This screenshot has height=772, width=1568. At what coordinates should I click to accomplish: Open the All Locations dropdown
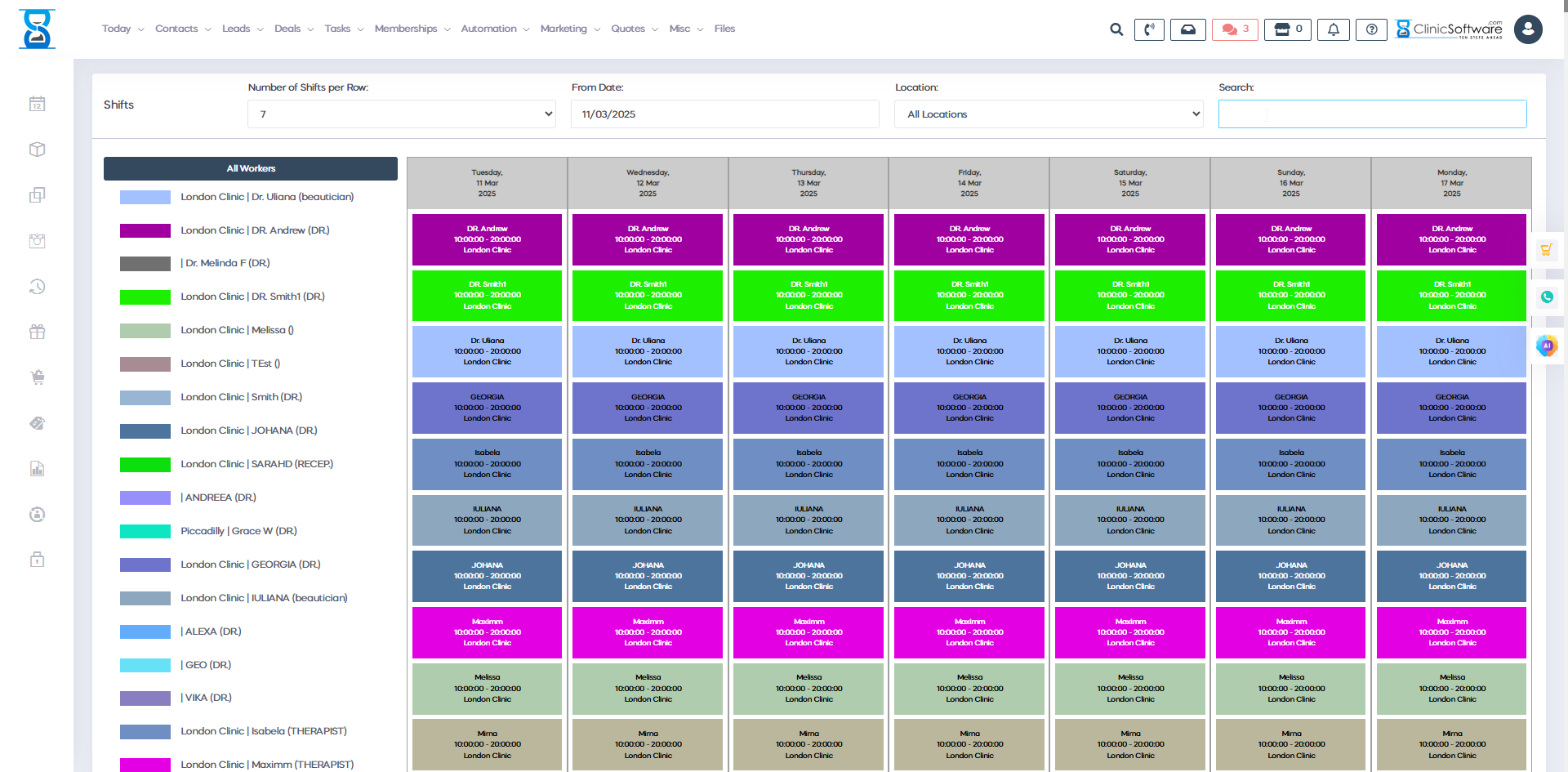[x=1049, y=114]
